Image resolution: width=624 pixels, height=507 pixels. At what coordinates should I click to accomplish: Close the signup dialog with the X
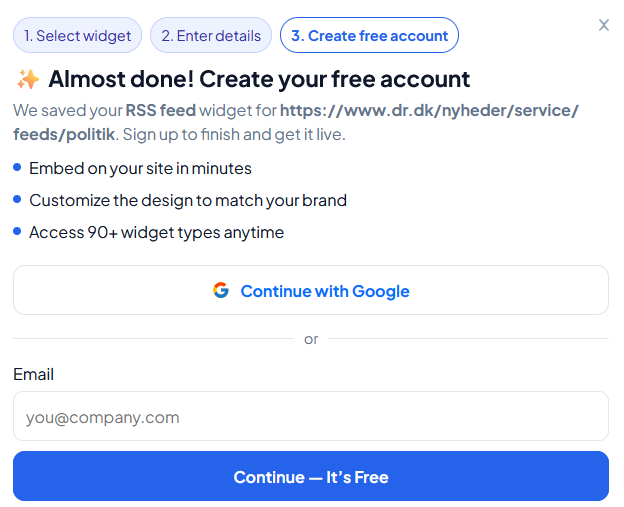click(x=603, y=25)
